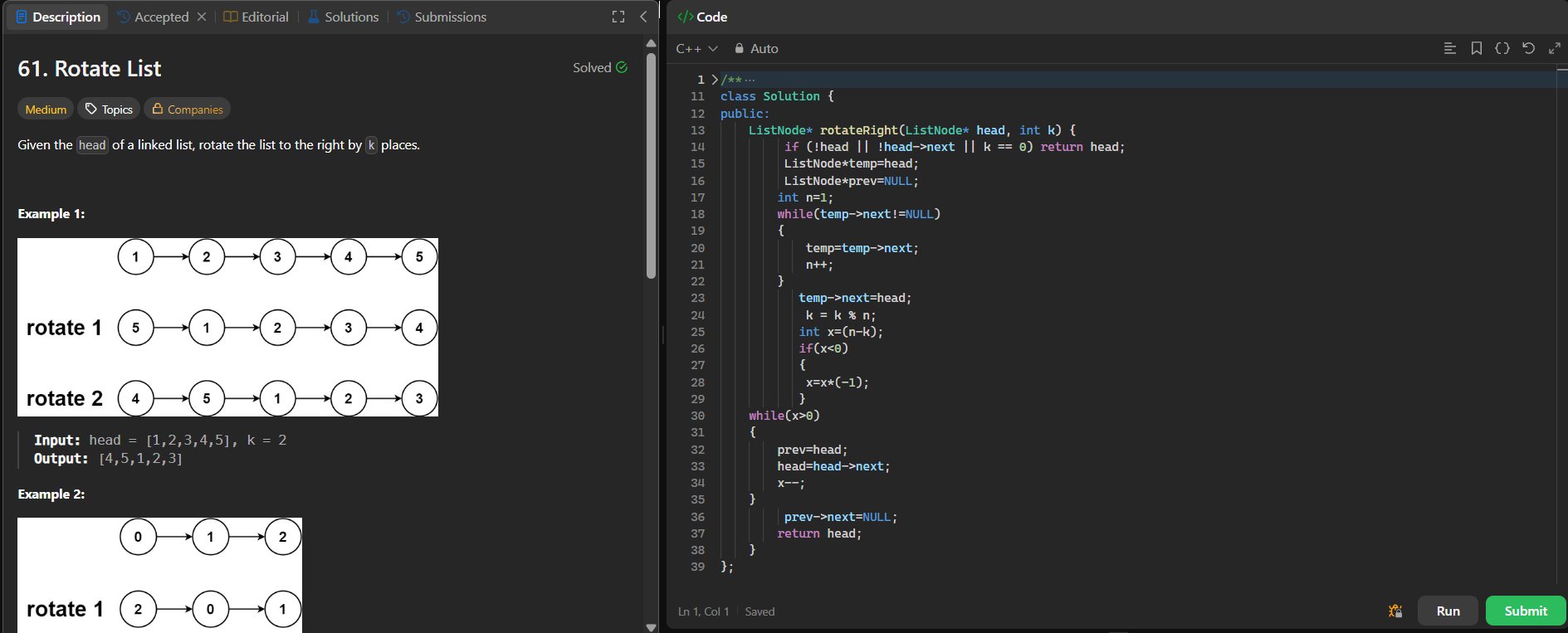Screen dimensions: 1568x633
Task: Collapse the description panel with left chevron
Action: point(643,17)
